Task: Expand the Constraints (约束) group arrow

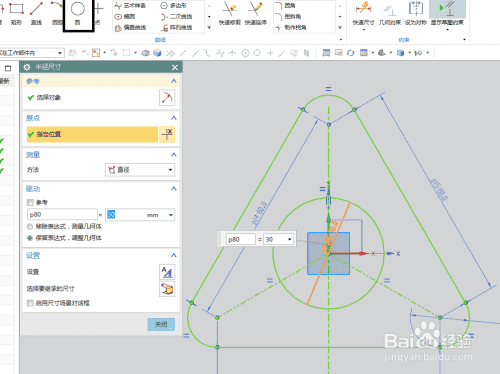Action: (x=464, y=40)
